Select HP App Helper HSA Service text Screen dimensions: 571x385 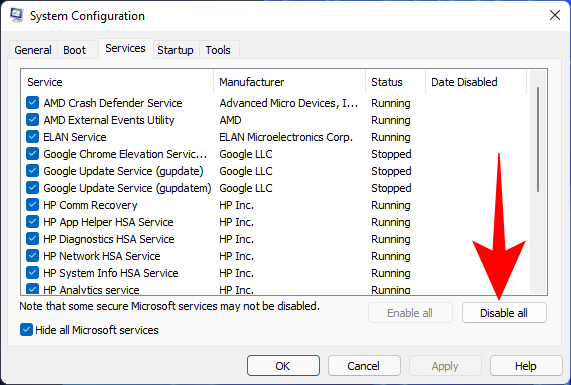click(x=109, y=222)
